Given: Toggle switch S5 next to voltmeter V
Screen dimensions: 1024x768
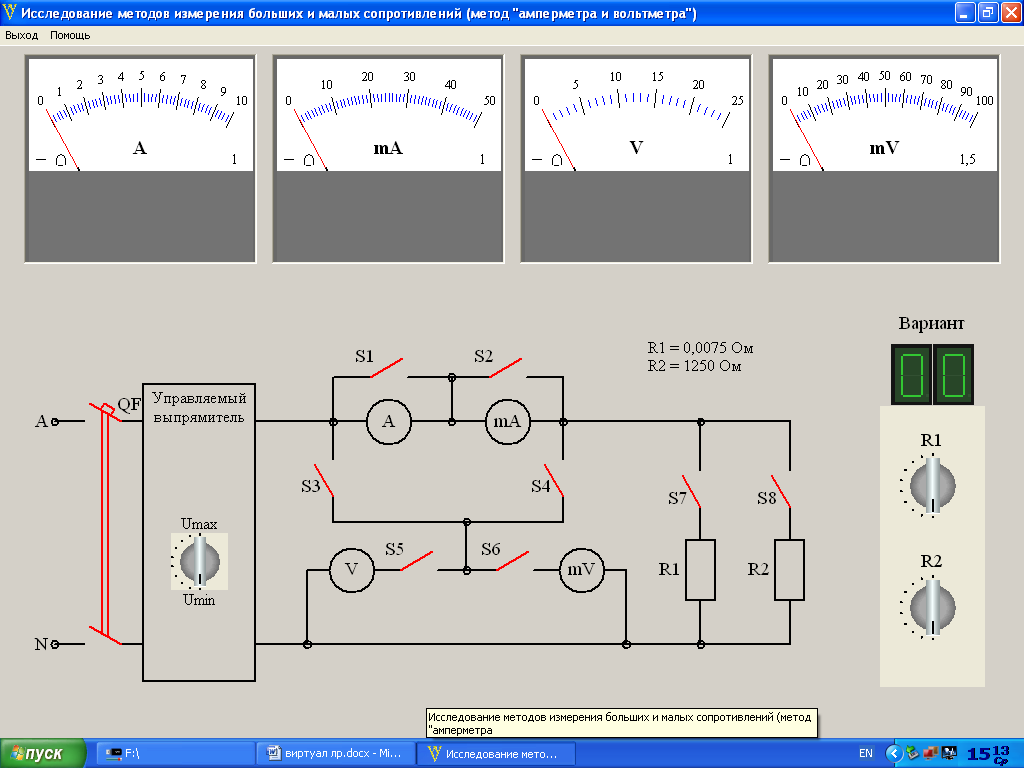Looking at the screenshot, I should point(417,561).
